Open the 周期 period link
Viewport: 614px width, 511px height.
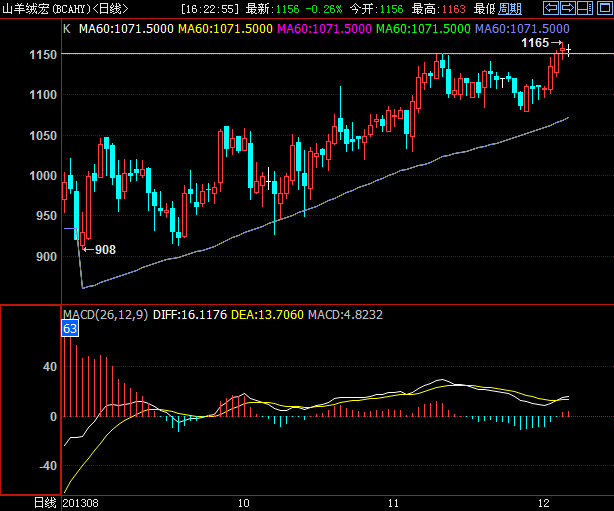click(x=510, y=9)
